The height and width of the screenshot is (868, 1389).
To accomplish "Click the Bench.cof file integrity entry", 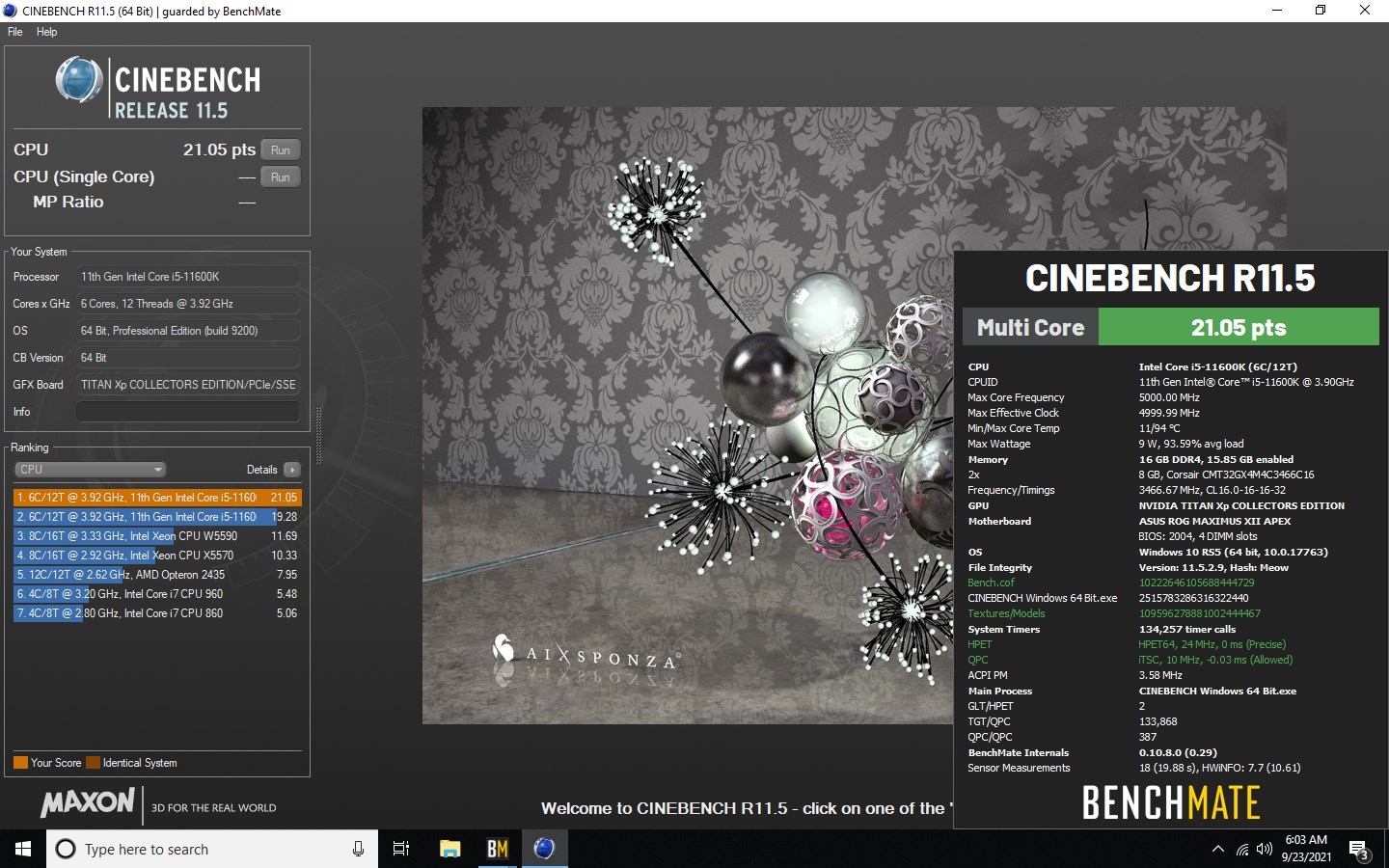I will click(x=991, y=583).
